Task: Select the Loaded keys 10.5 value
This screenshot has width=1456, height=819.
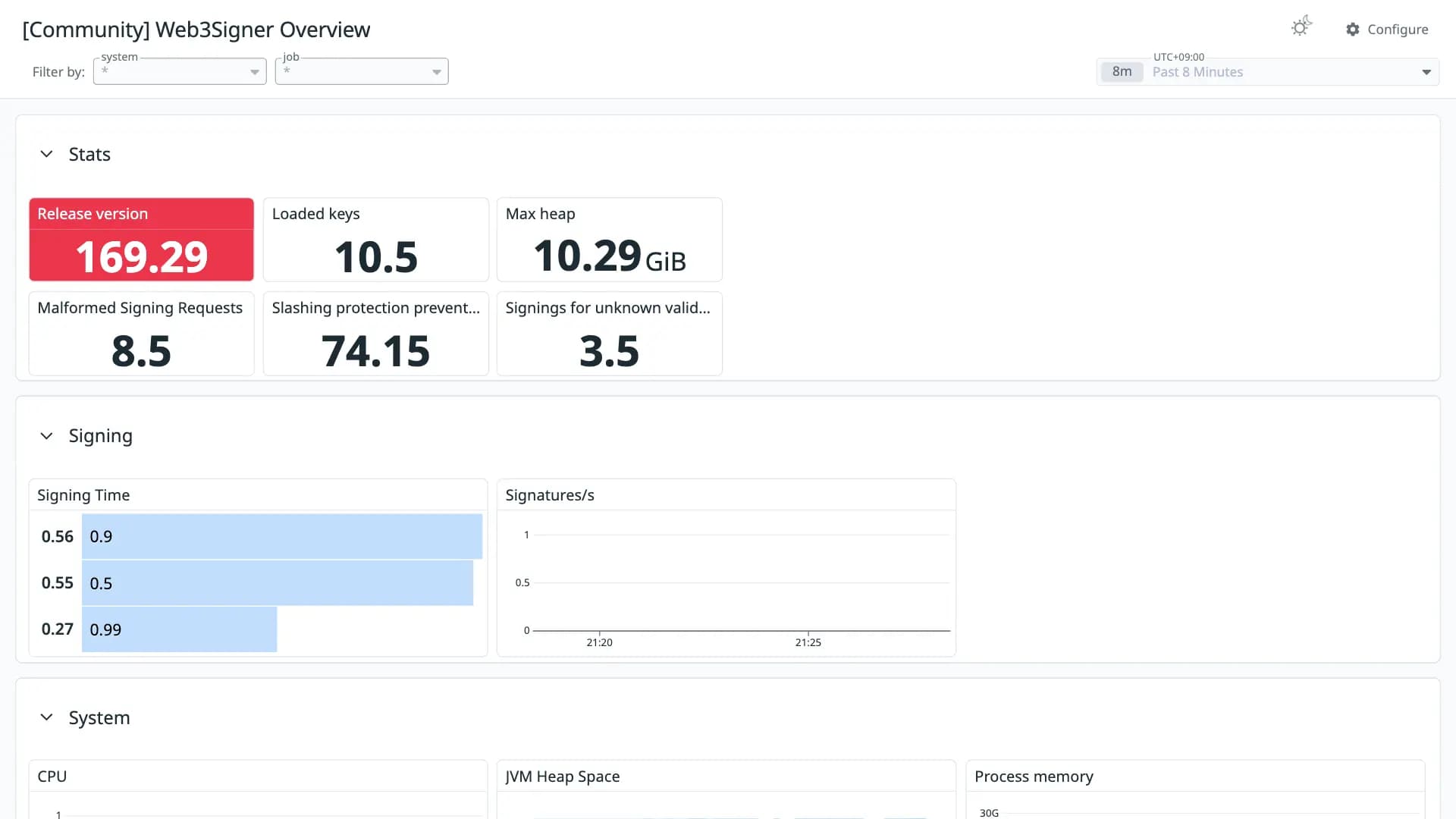Action: click(x=376, y=257)
